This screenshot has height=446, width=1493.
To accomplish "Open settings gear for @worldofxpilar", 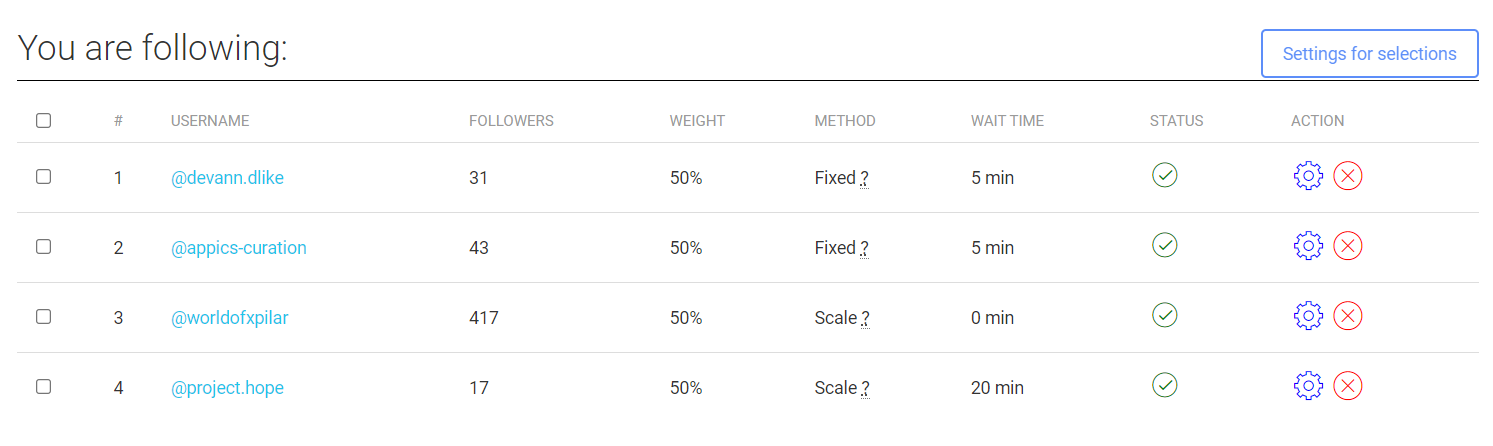I will [1308, 317].
